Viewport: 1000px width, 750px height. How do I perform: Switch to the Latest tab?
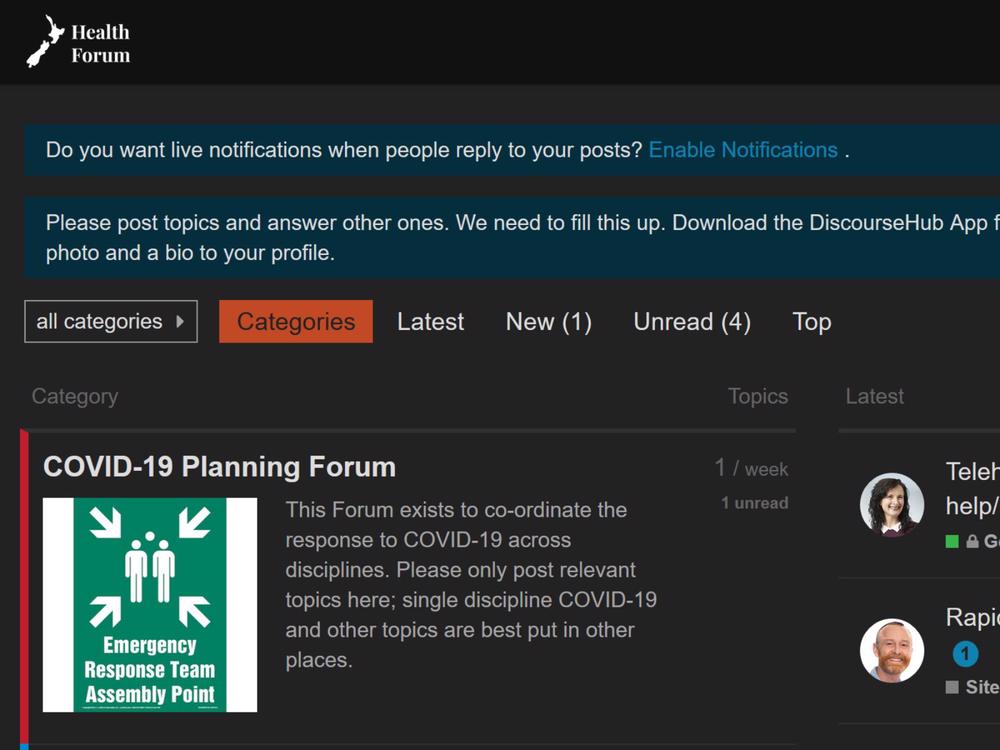pos(430,322)
